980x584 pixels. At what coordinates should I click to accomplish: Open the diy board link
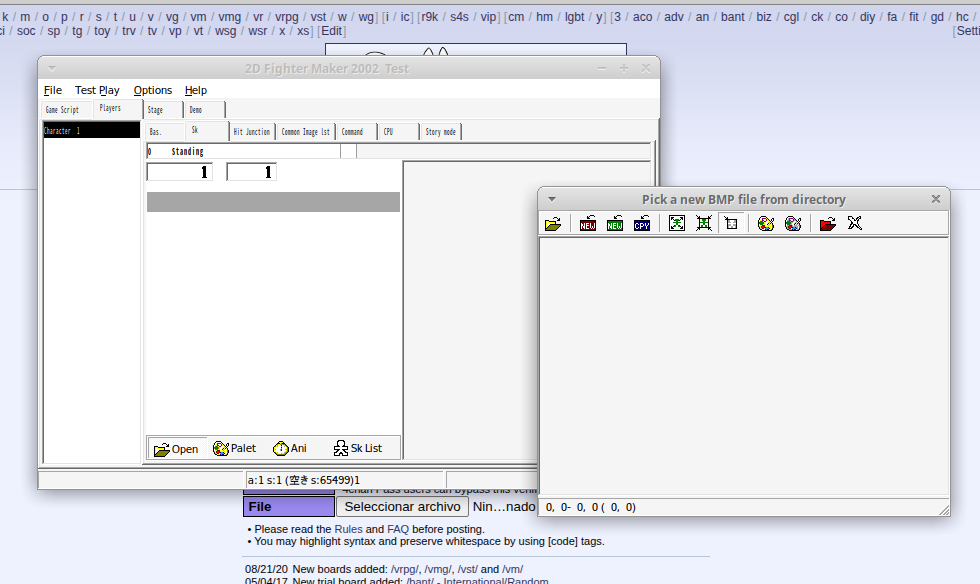[x=868, y=17]
